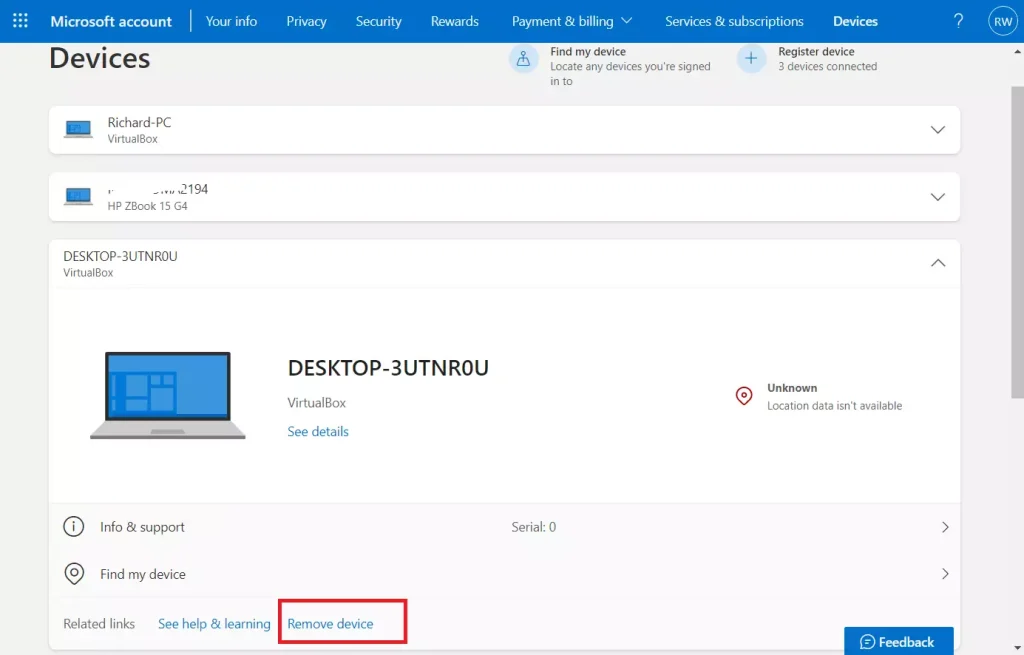Click the Register device plus icon
Screen dimensions: 1024x655
(x=751, y=59)
